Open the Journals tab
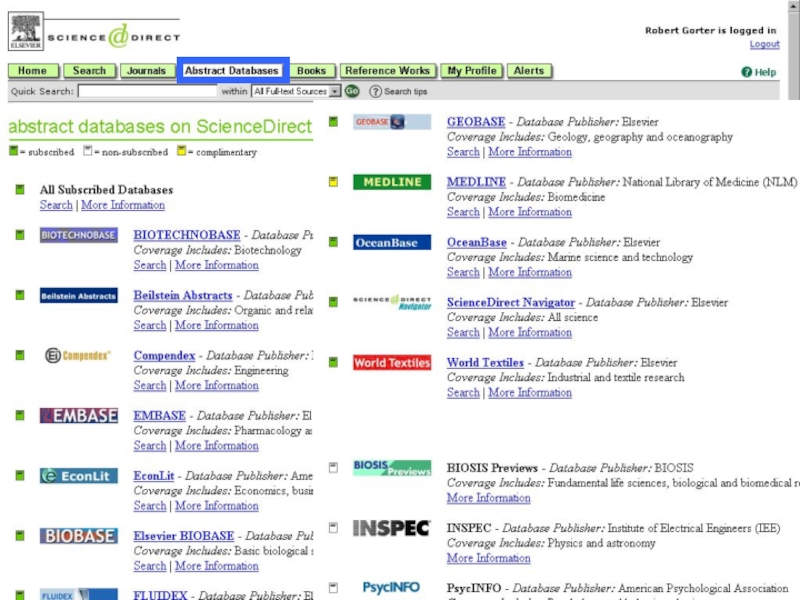This screenshot has height=600, width=800. tap(146, 70)
